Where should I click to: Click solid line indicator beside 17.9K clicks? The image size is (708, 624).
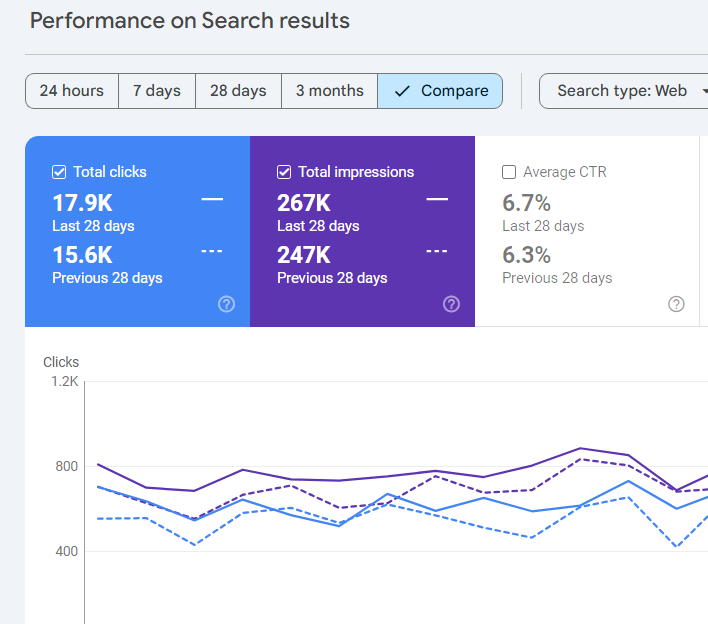click(x=212, y=200)
